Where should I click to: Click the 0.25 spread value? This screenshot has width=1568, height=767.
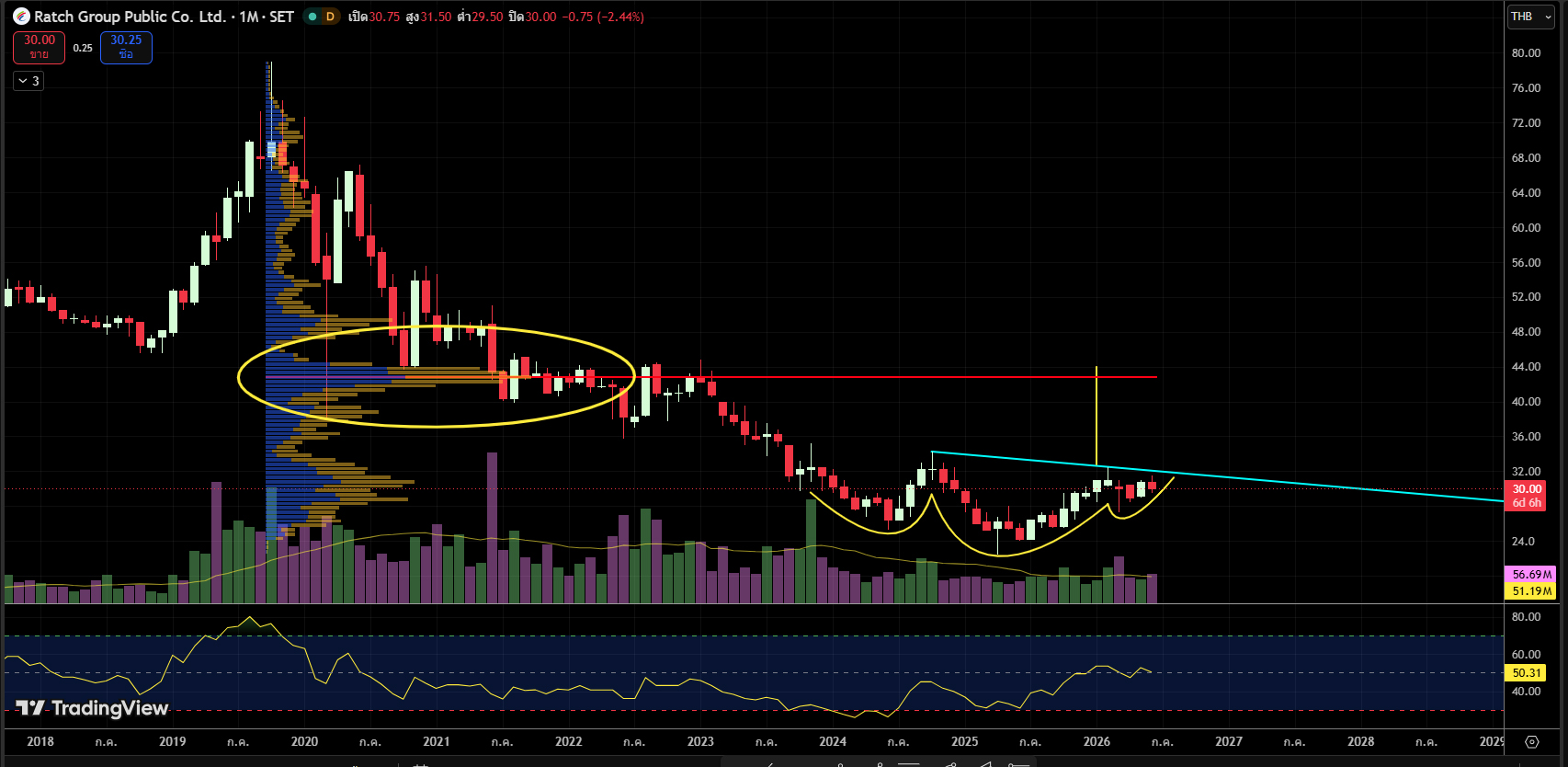[83, 48]
